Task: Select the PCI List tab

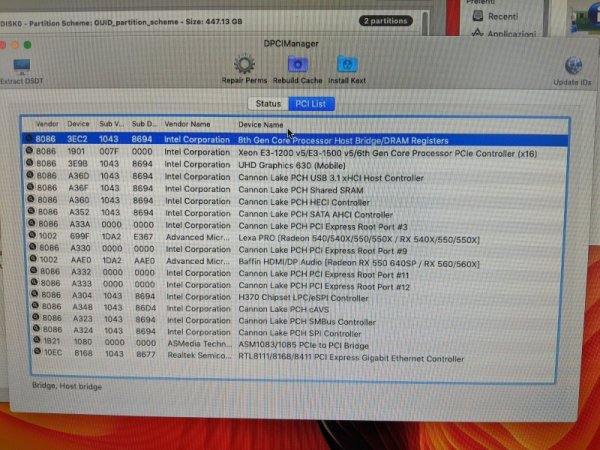Action: coord(311,104)
